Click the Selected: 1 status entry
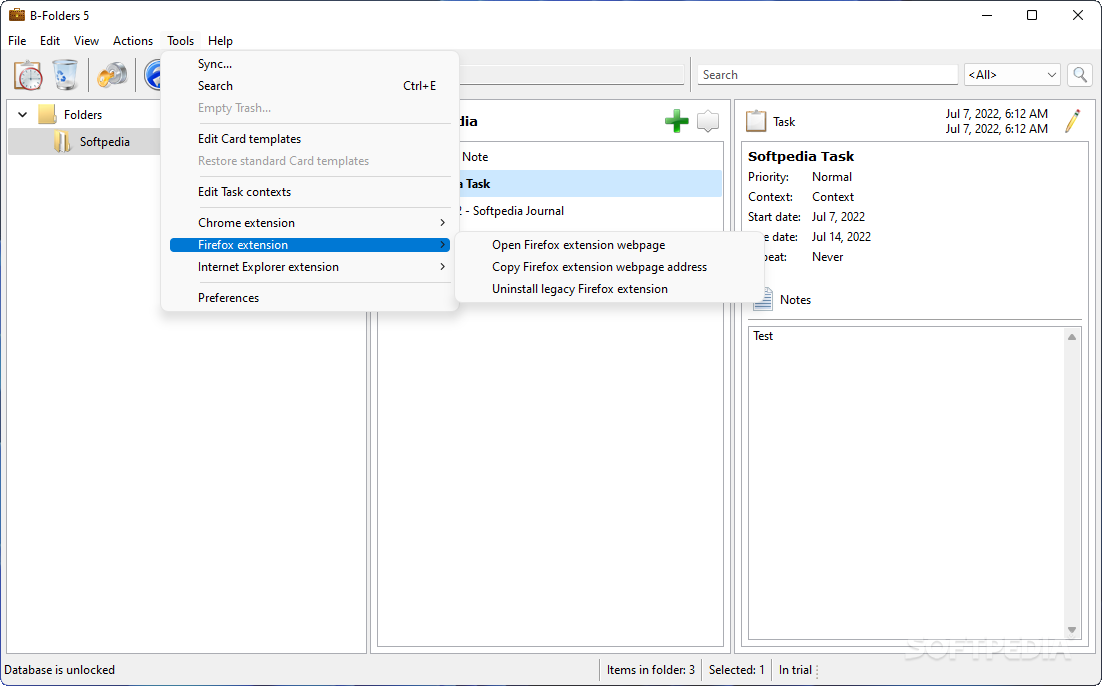 pos(737,670)
